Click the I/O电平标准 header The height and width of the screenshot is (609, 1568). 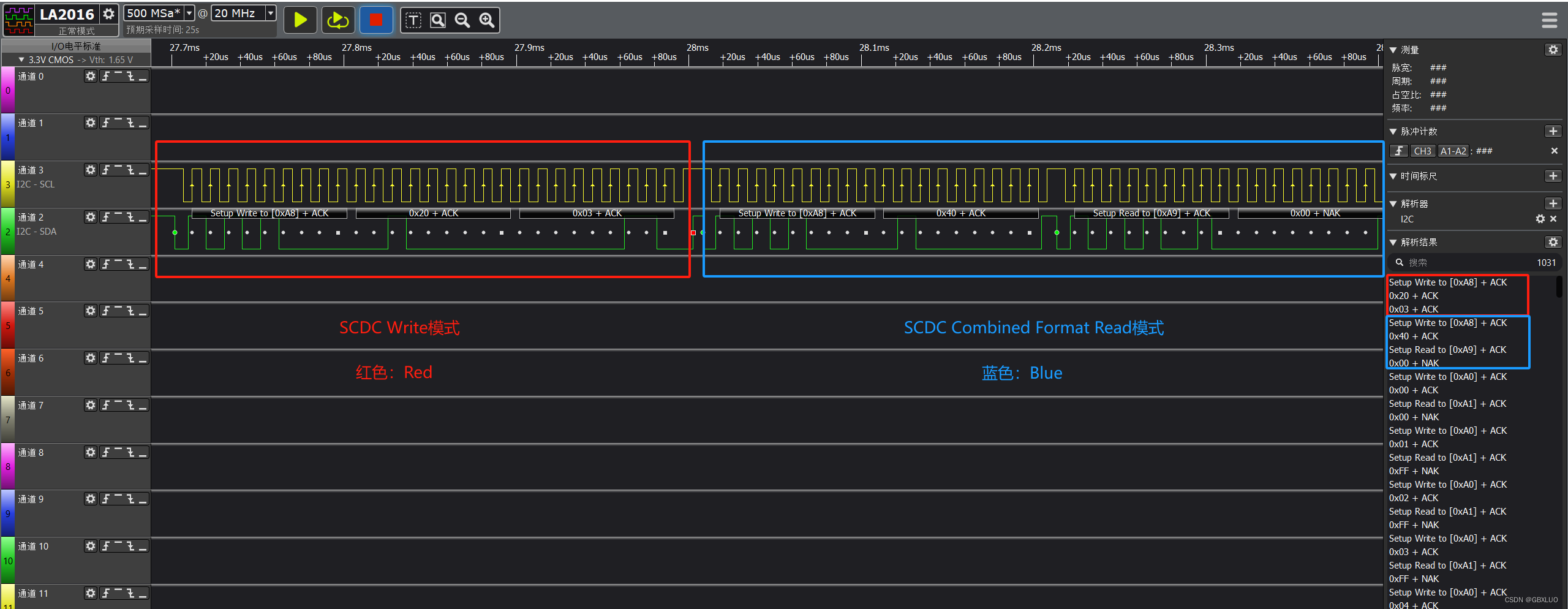(76, 46)
